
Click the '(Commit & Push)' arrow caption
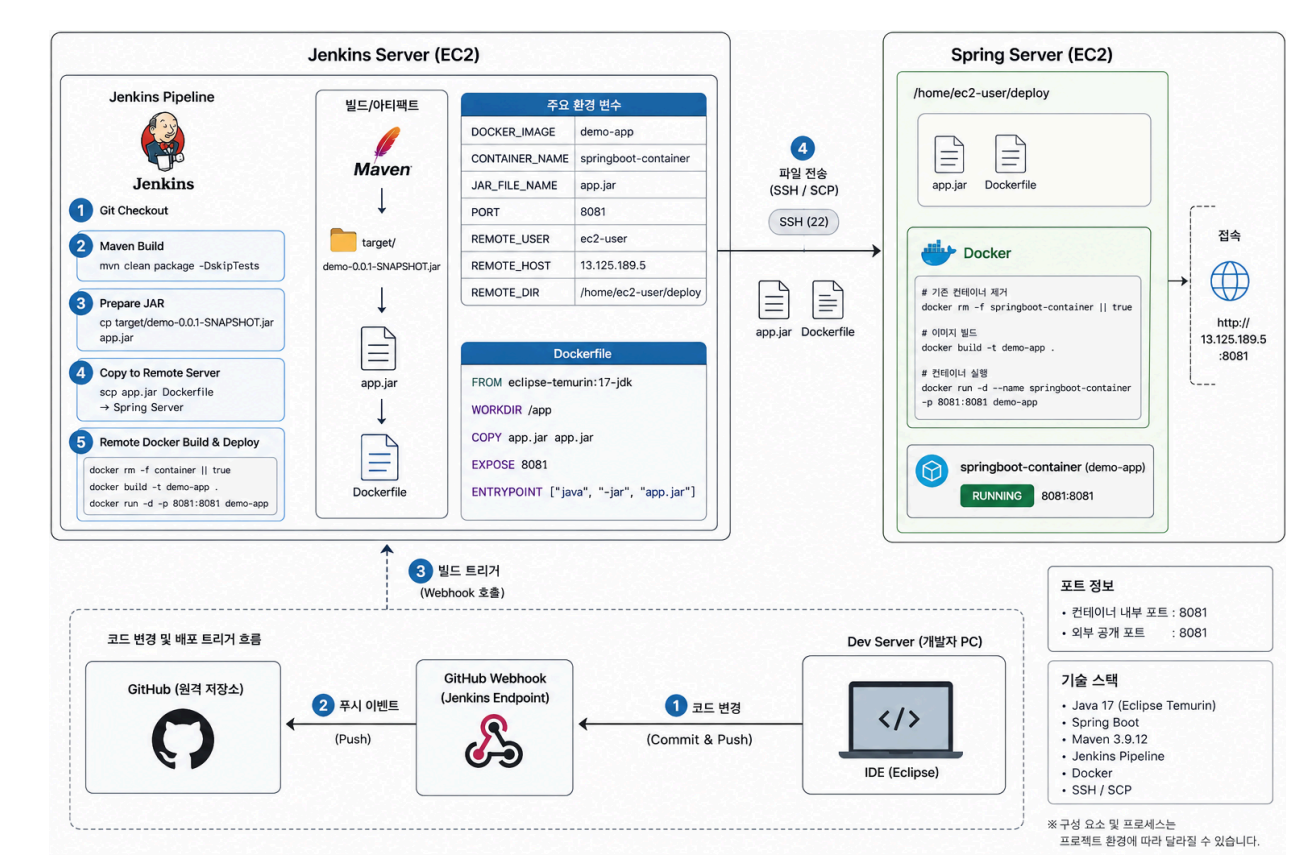[699, 739]
